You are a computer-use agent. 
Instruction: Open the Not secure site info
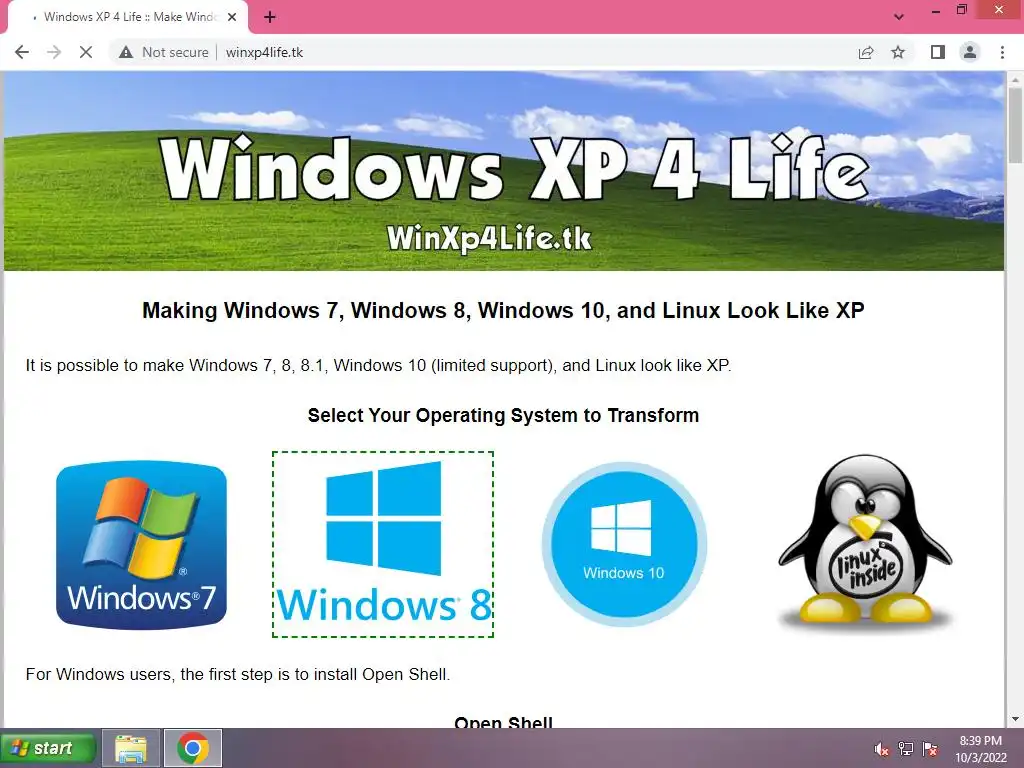click(164, 52)
